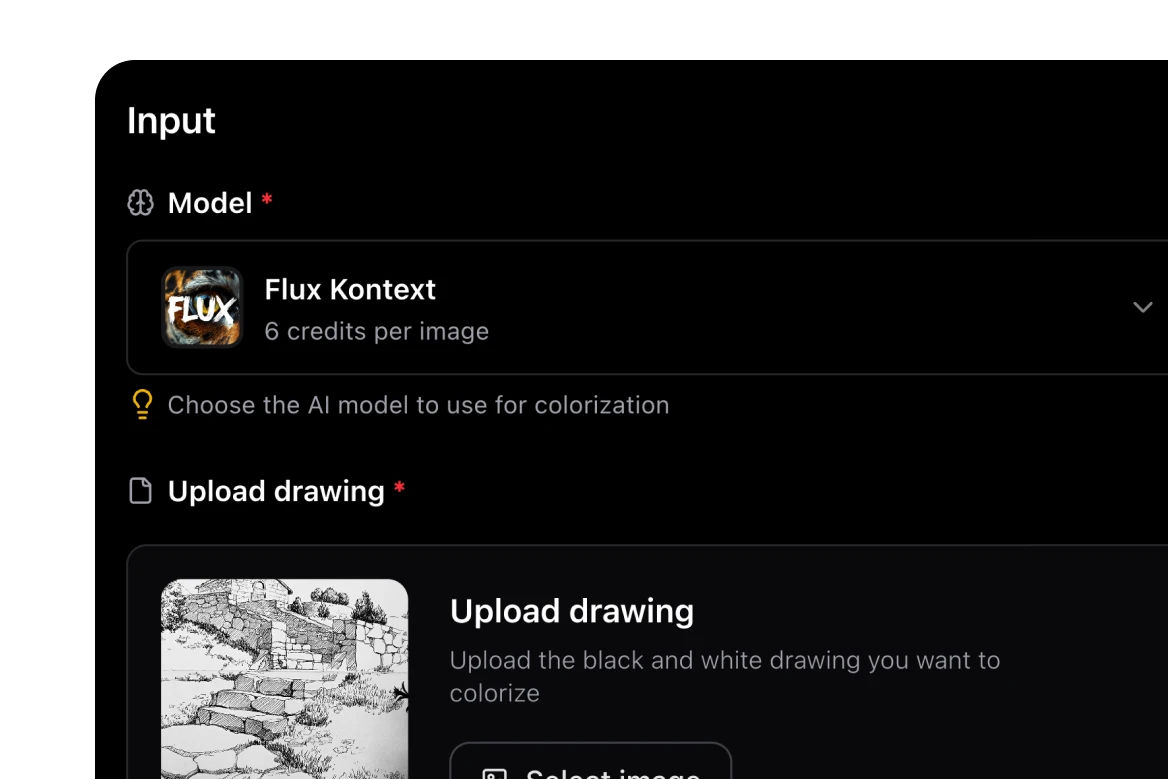Click the image icon in Select image button
The height and width of the screenshot is (779, 1168).
pyautogui.click(x=494, y=773)
